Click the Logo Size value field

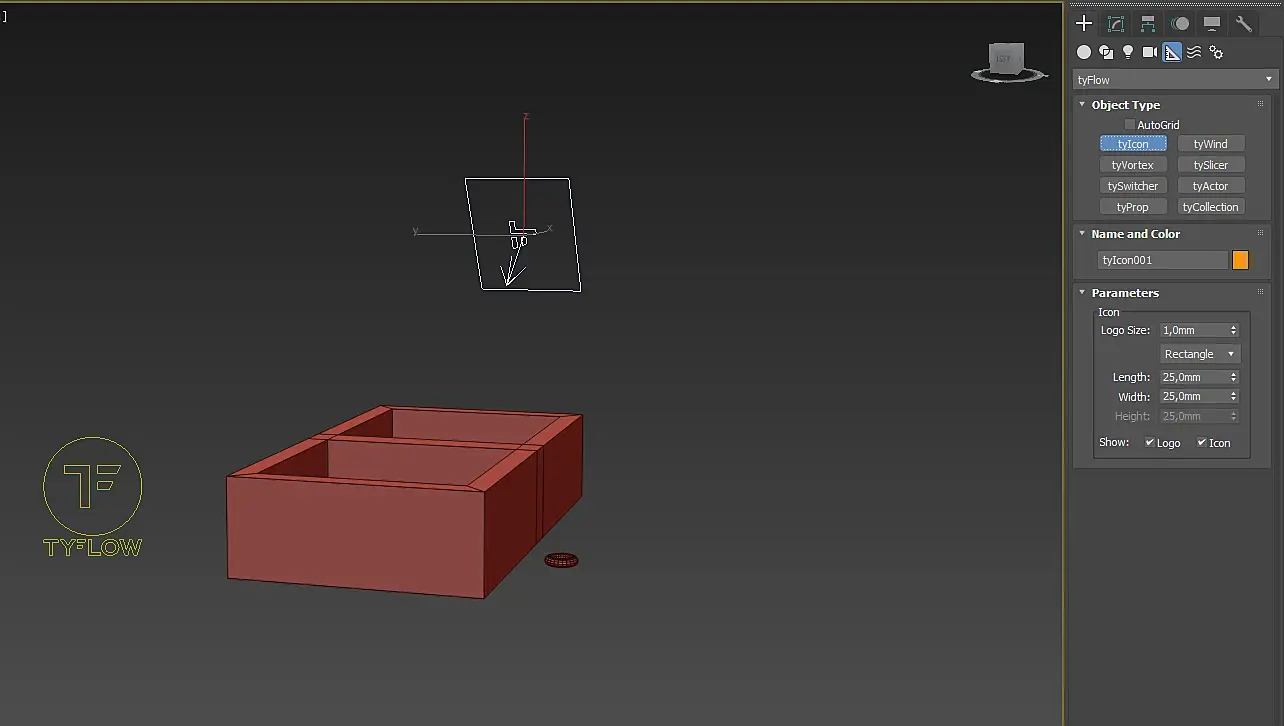coord(1193,330)
